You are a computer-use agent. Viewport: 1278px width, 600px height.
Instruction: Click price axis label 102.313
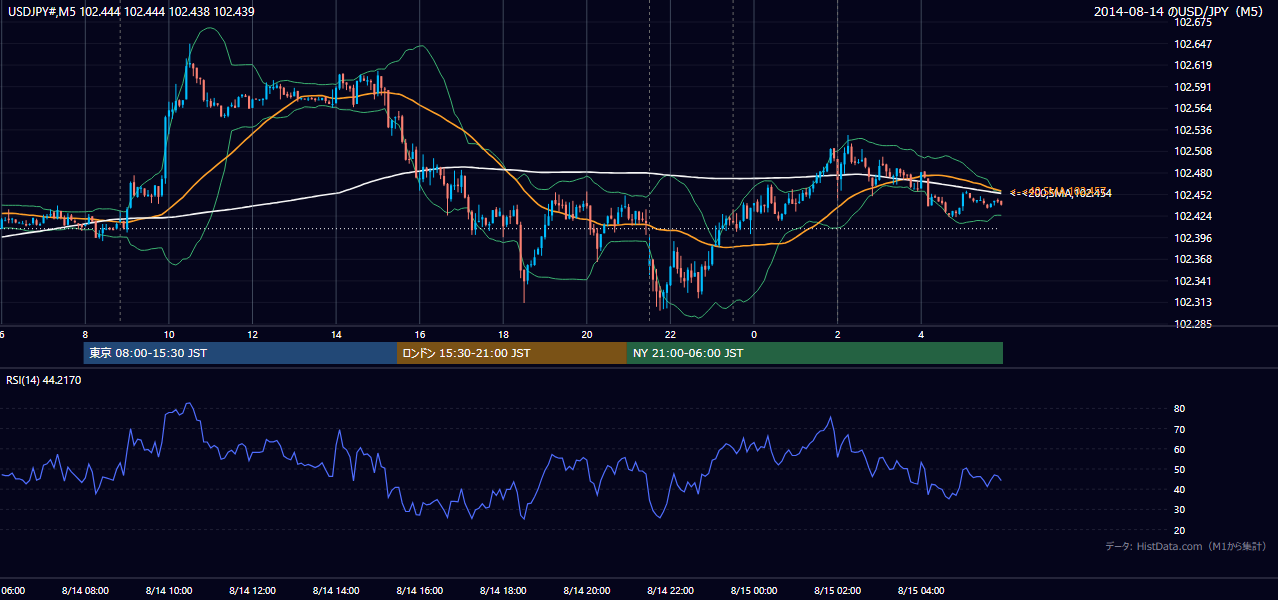(1194, 302)
